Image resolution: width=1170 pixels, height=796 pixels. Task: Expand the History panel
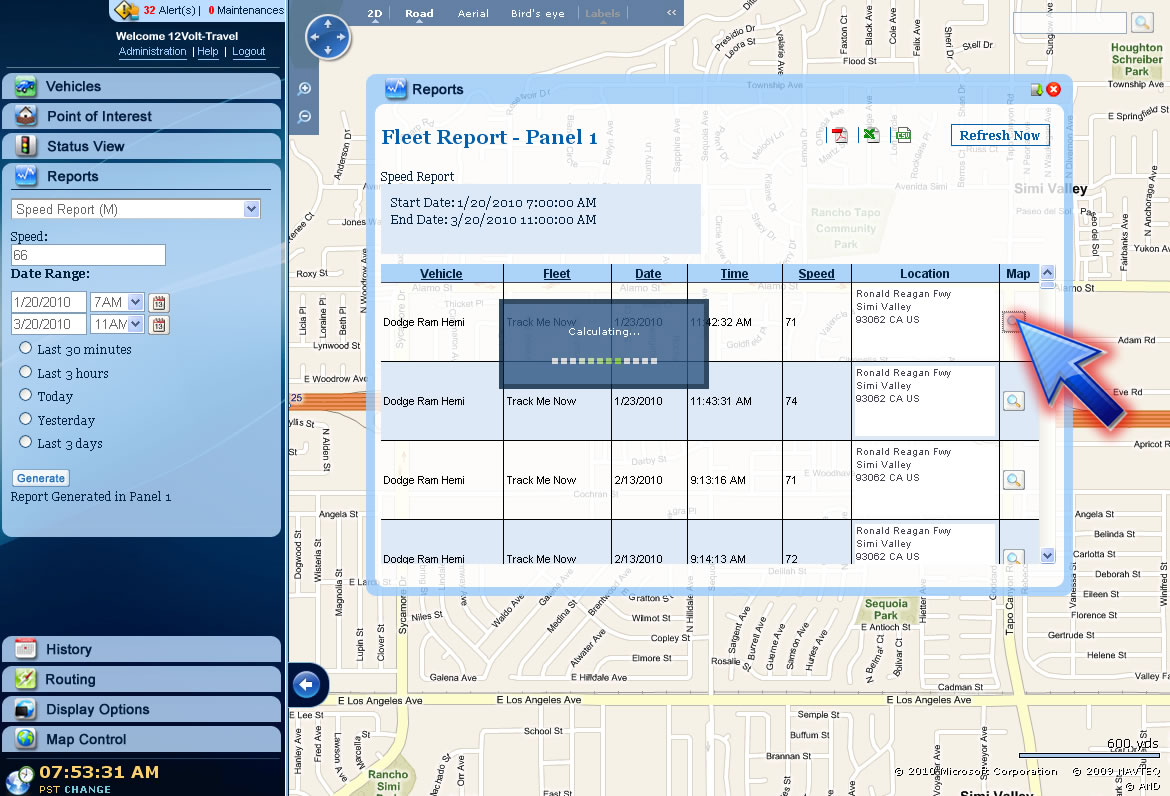[142, 649]
